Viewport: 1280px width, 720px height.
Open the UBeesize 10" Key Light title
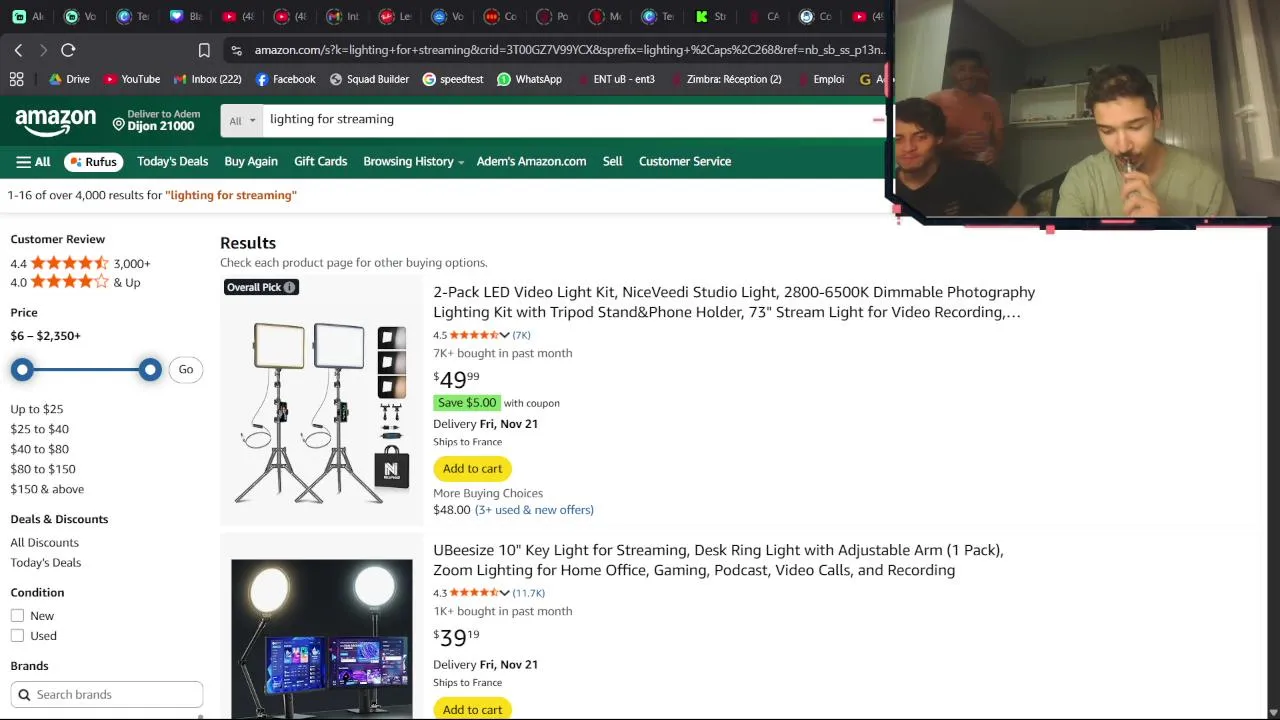point(718,560)
